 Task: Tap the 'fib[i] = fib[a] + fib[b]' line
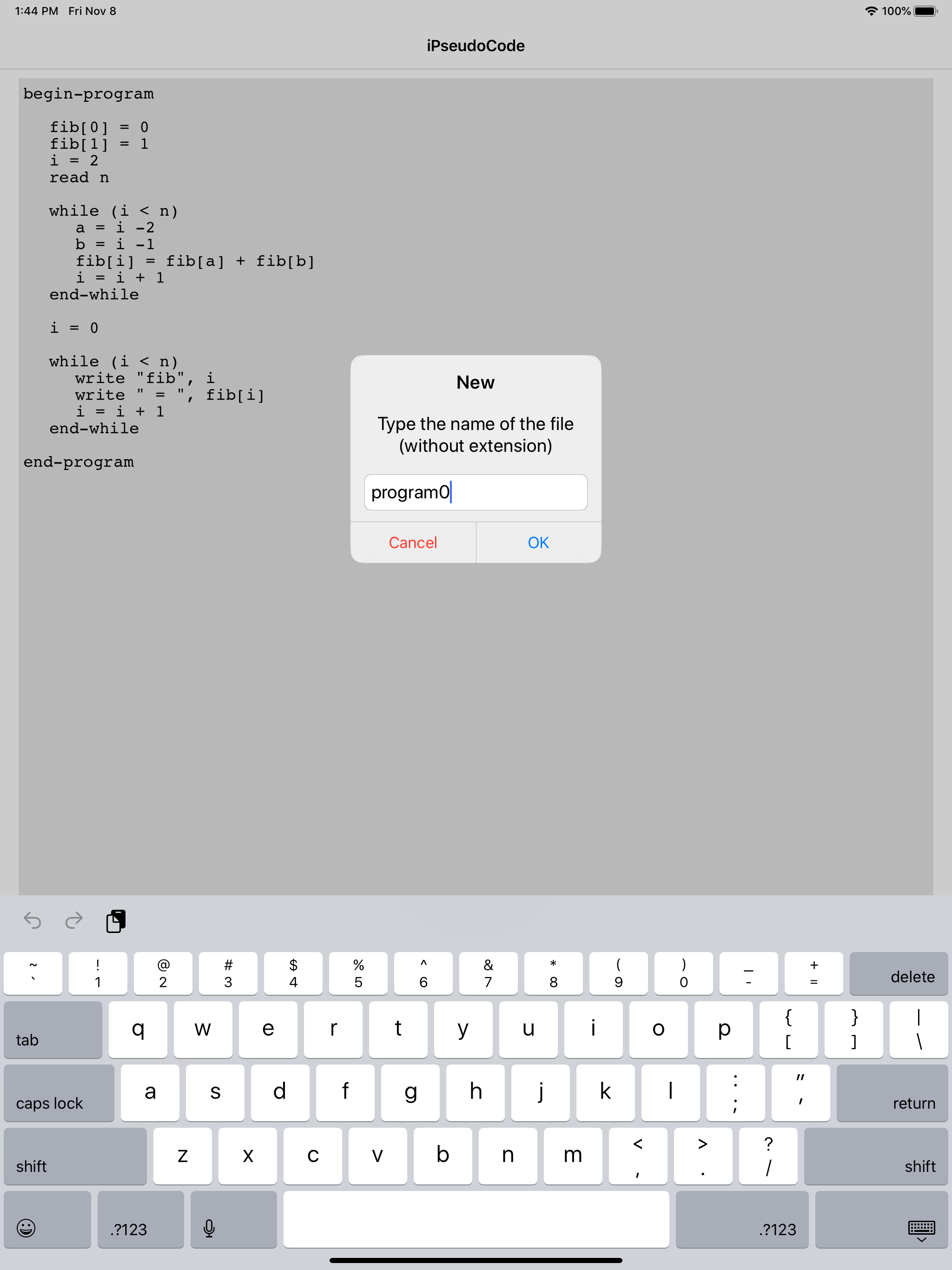coord(195,261)
